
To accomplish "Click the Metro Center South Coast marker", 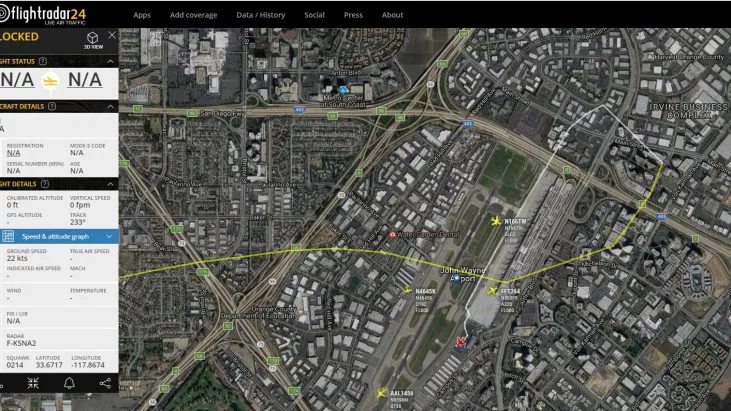I will 343,90.
